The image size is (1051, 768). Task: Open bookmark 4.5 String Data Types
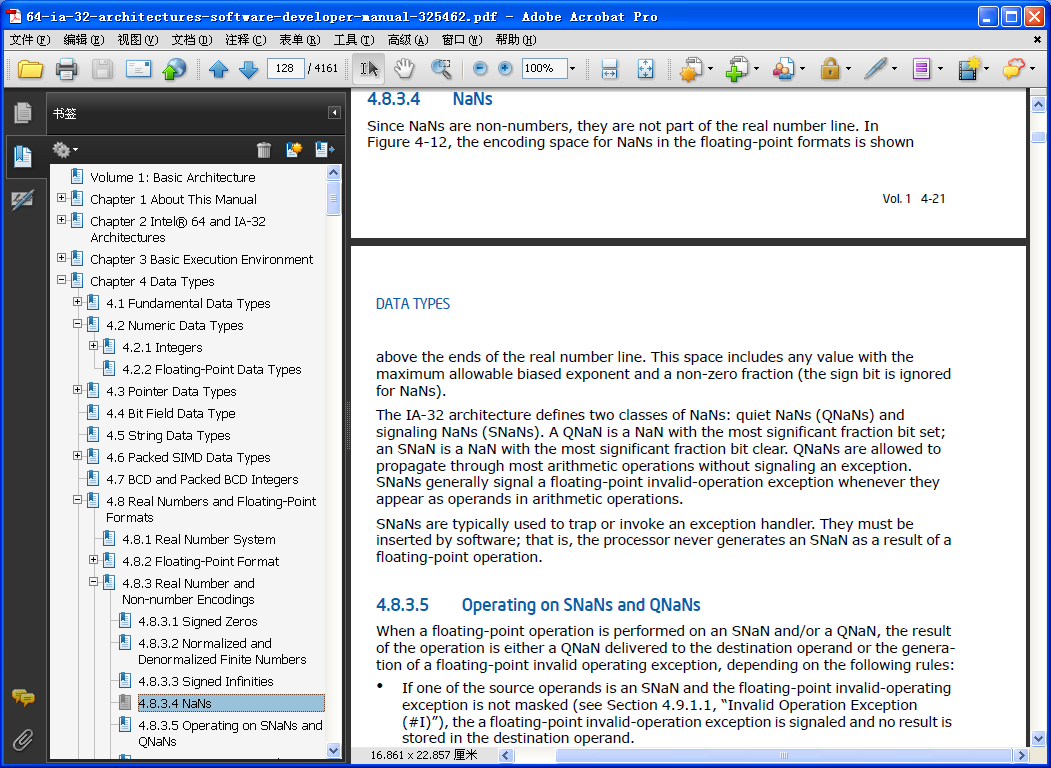click(x=168, y=436)
